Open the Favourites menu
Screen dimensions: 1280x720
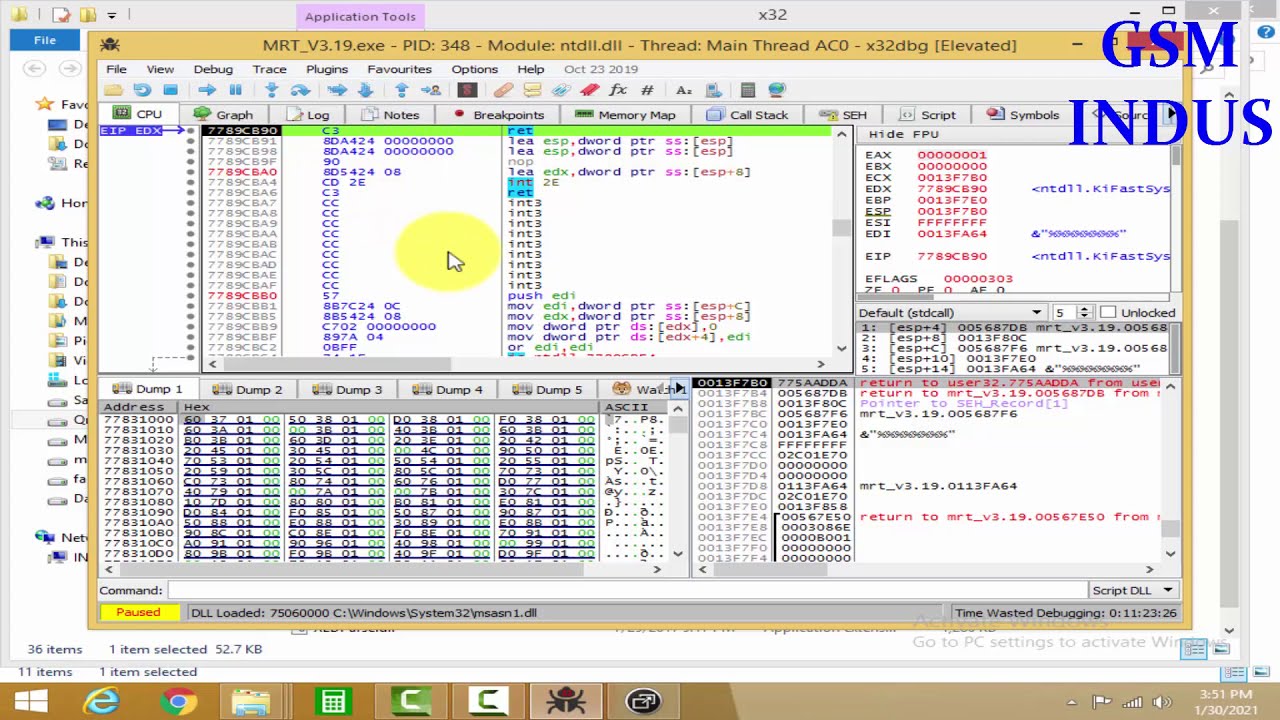(x=399, y=69)
